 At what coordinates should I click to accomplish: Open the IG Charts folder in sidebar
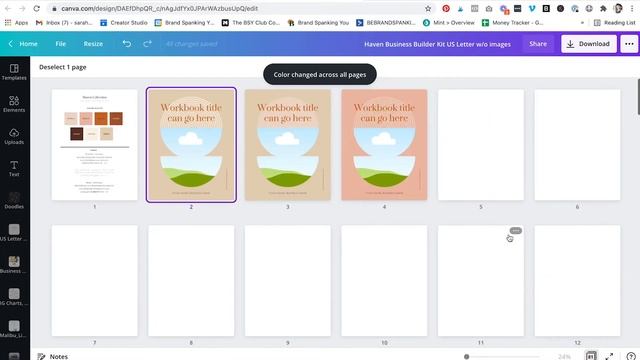point(14,297)
